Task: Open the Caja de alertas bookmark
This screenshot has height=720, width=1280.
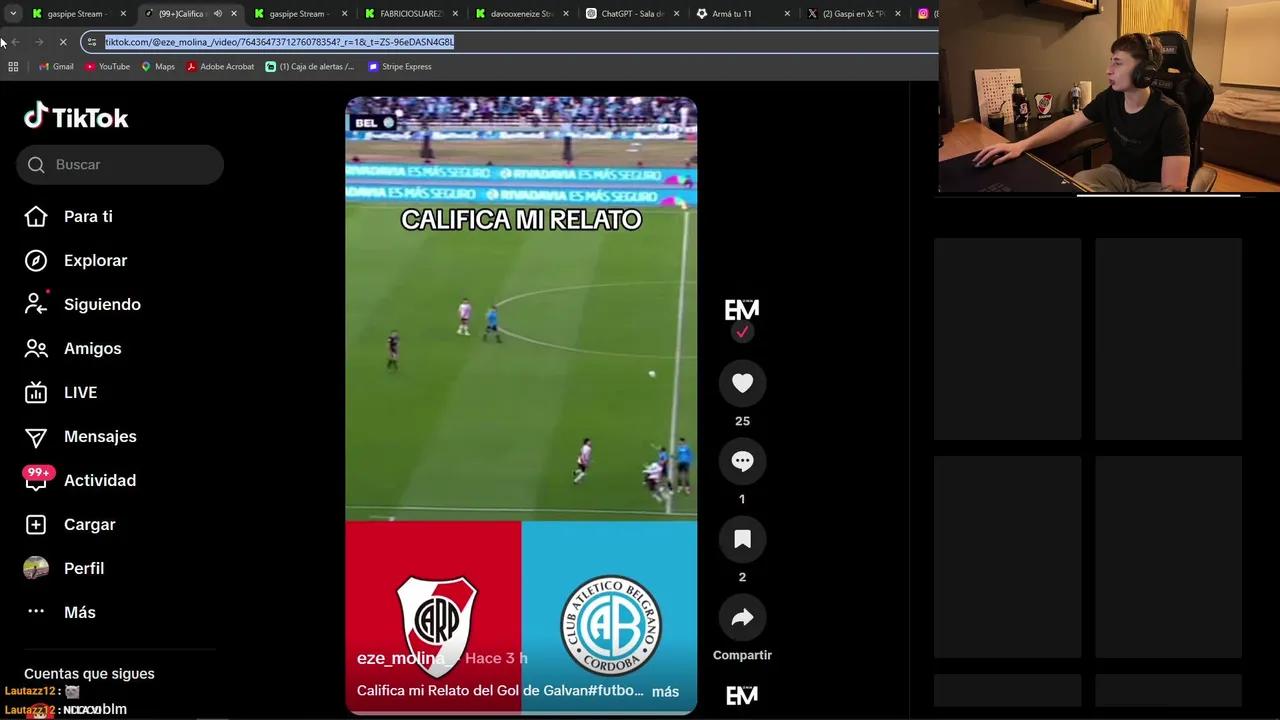Action: (310, 67)
